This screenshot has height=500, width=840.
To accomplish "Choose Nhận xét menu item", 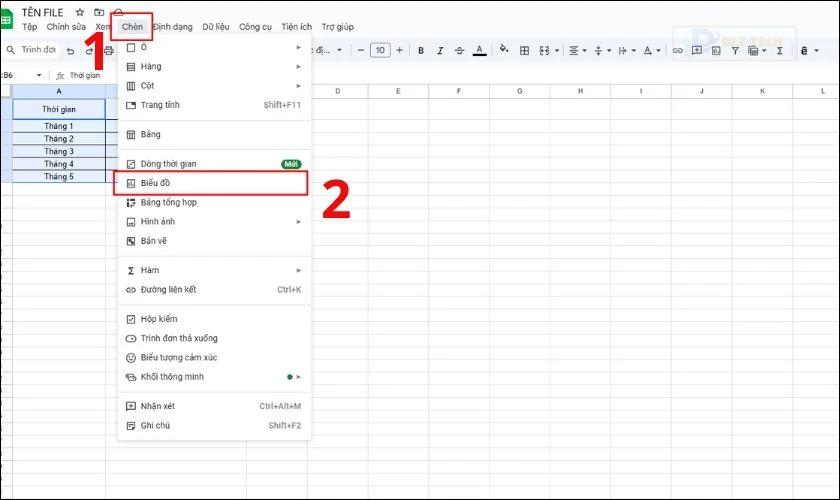I will point(214,406).
